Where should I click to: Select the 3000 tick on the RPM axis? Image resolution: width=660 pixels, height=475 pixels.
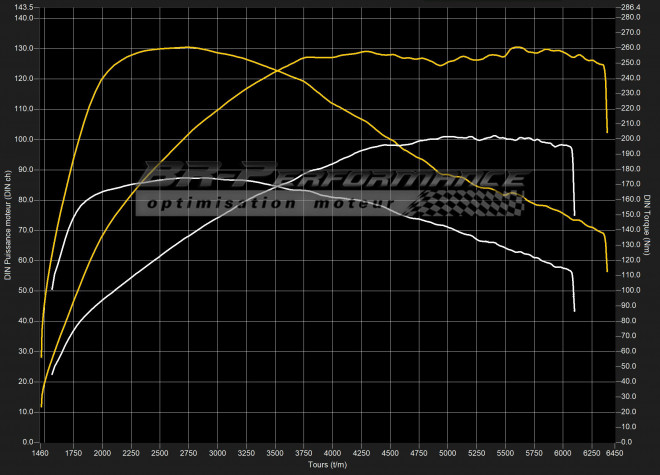217,453
